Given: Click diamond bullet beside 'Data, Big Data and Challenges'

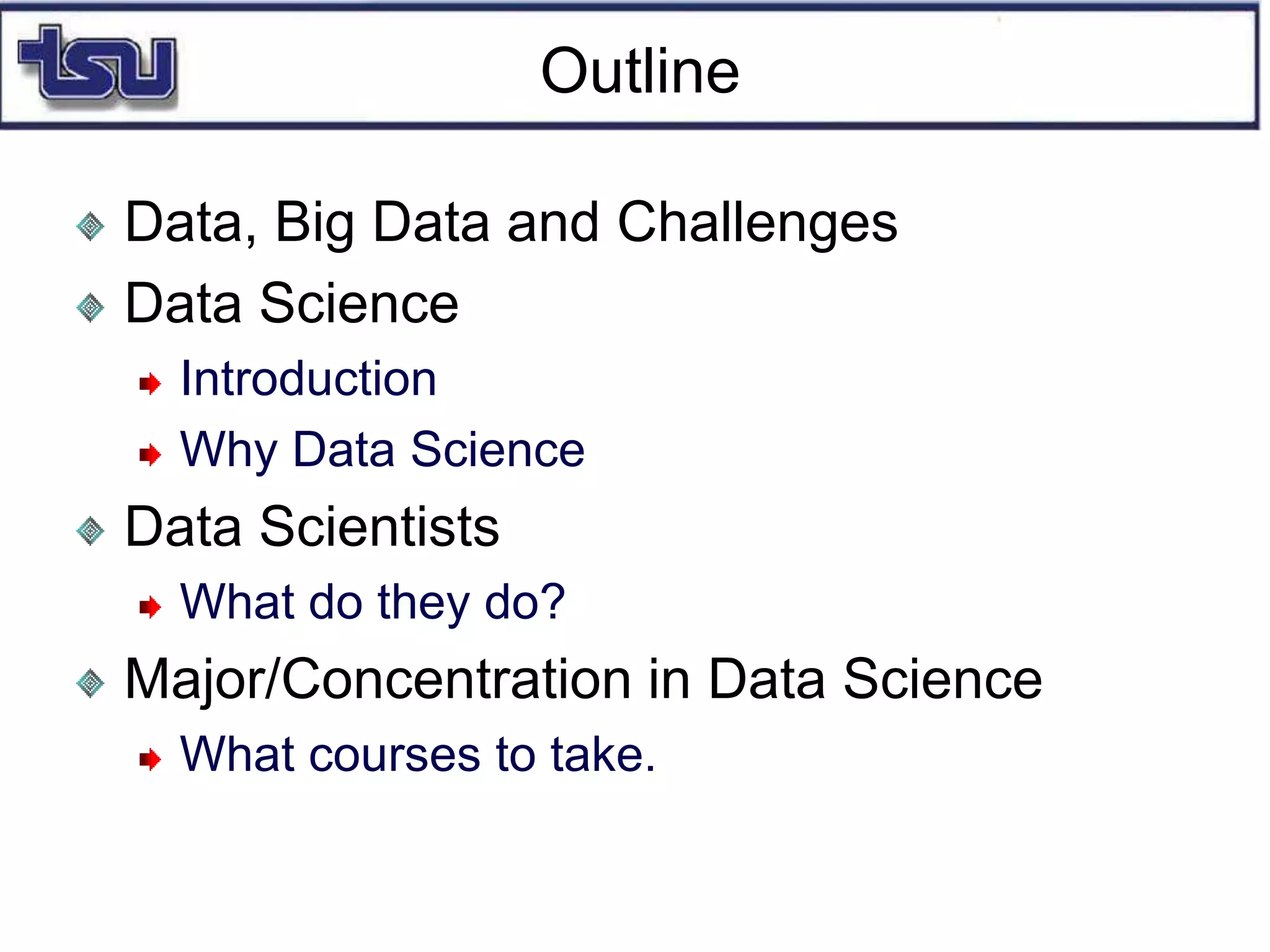Looking at the screenshot, I should (91, 226).
